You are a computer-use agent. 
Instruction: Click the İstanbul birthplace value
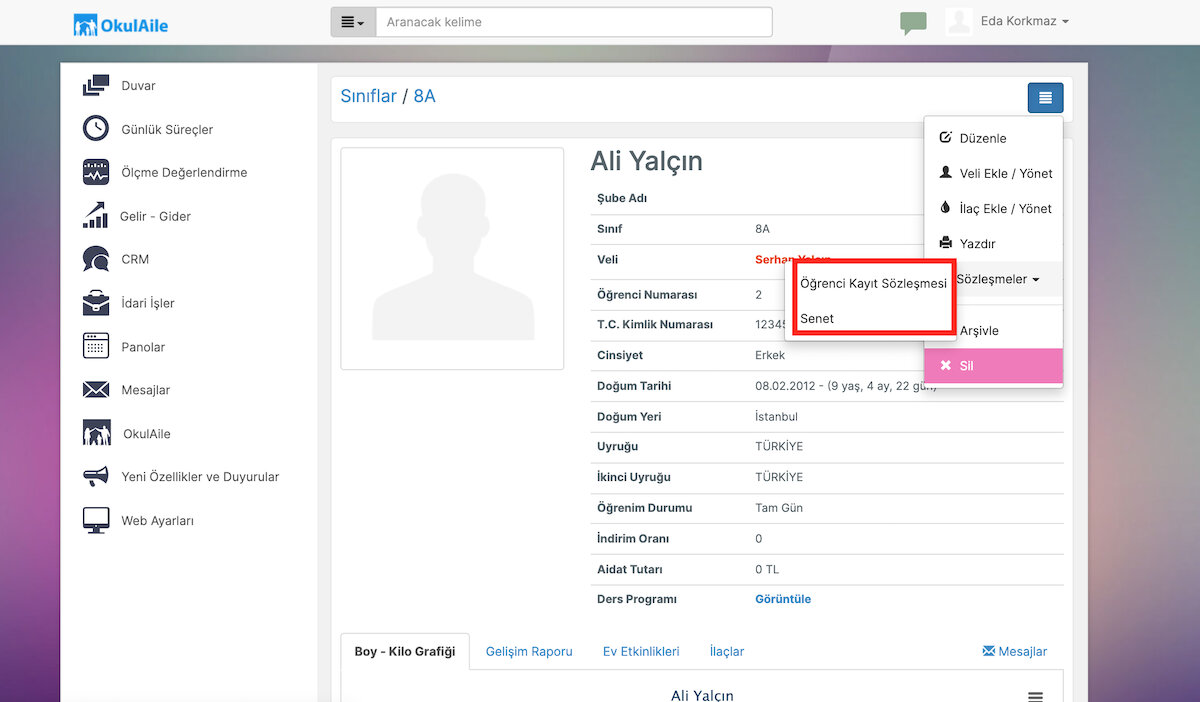(777, 416)
